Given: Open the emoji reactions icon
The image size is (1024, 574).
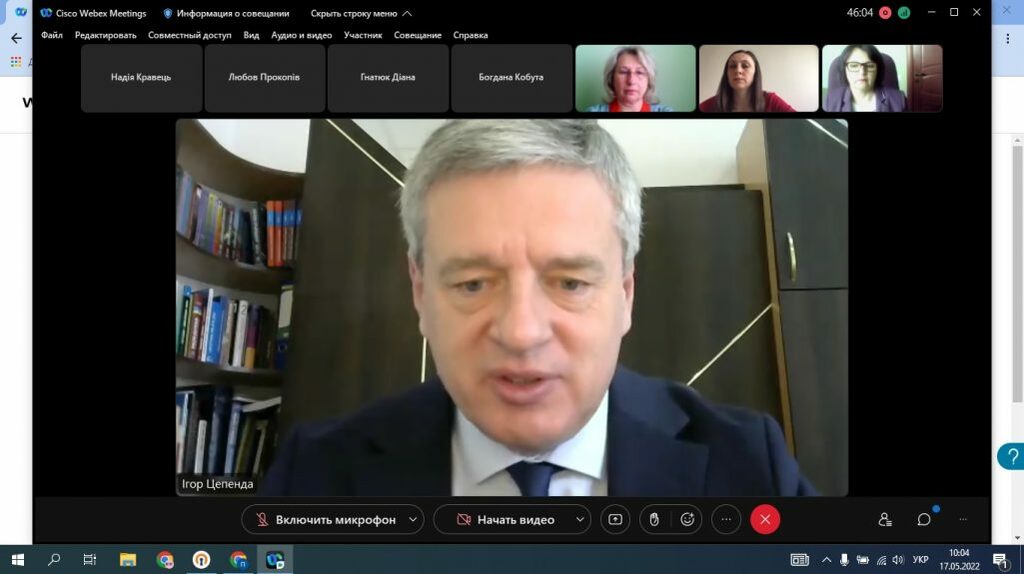Looking at the screenshot, I should pos(687,519).
